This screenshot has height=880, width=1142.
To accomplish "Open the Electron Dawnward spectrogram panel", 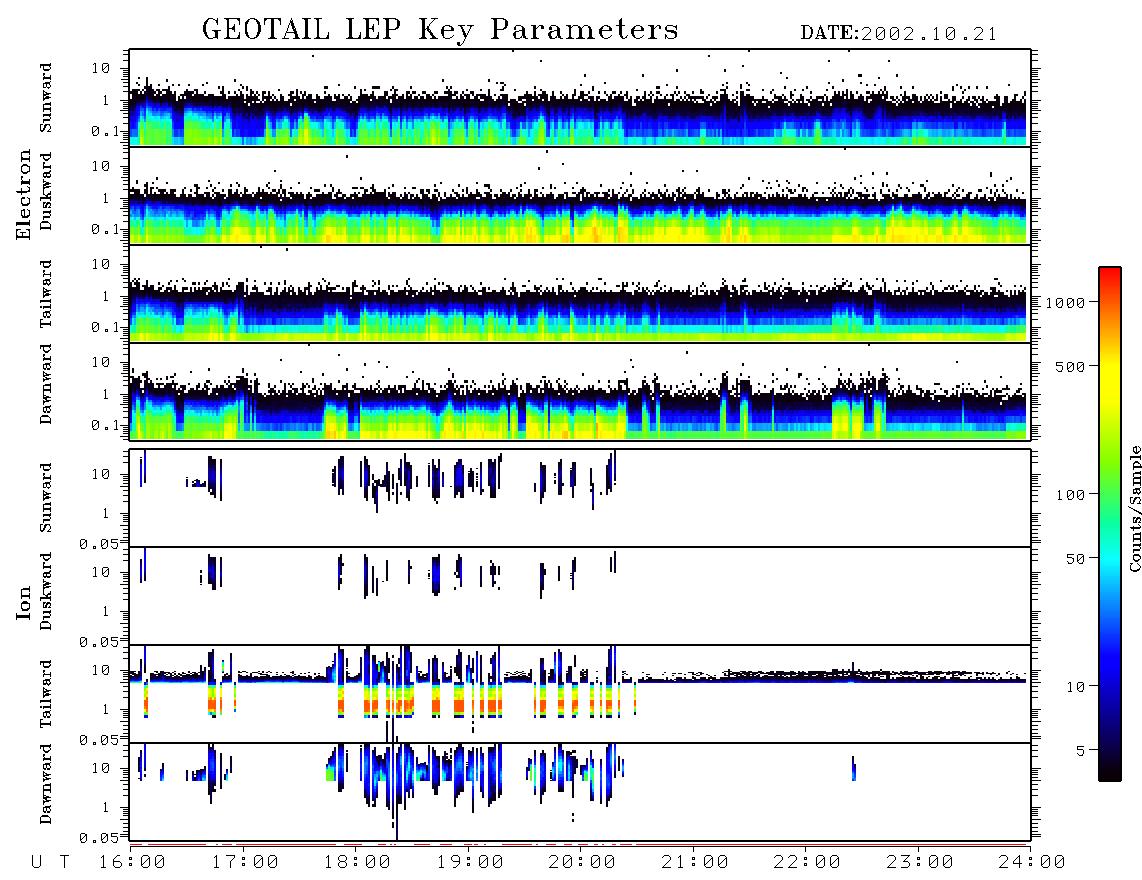I will pyautogui.click(x=580, y=391).
